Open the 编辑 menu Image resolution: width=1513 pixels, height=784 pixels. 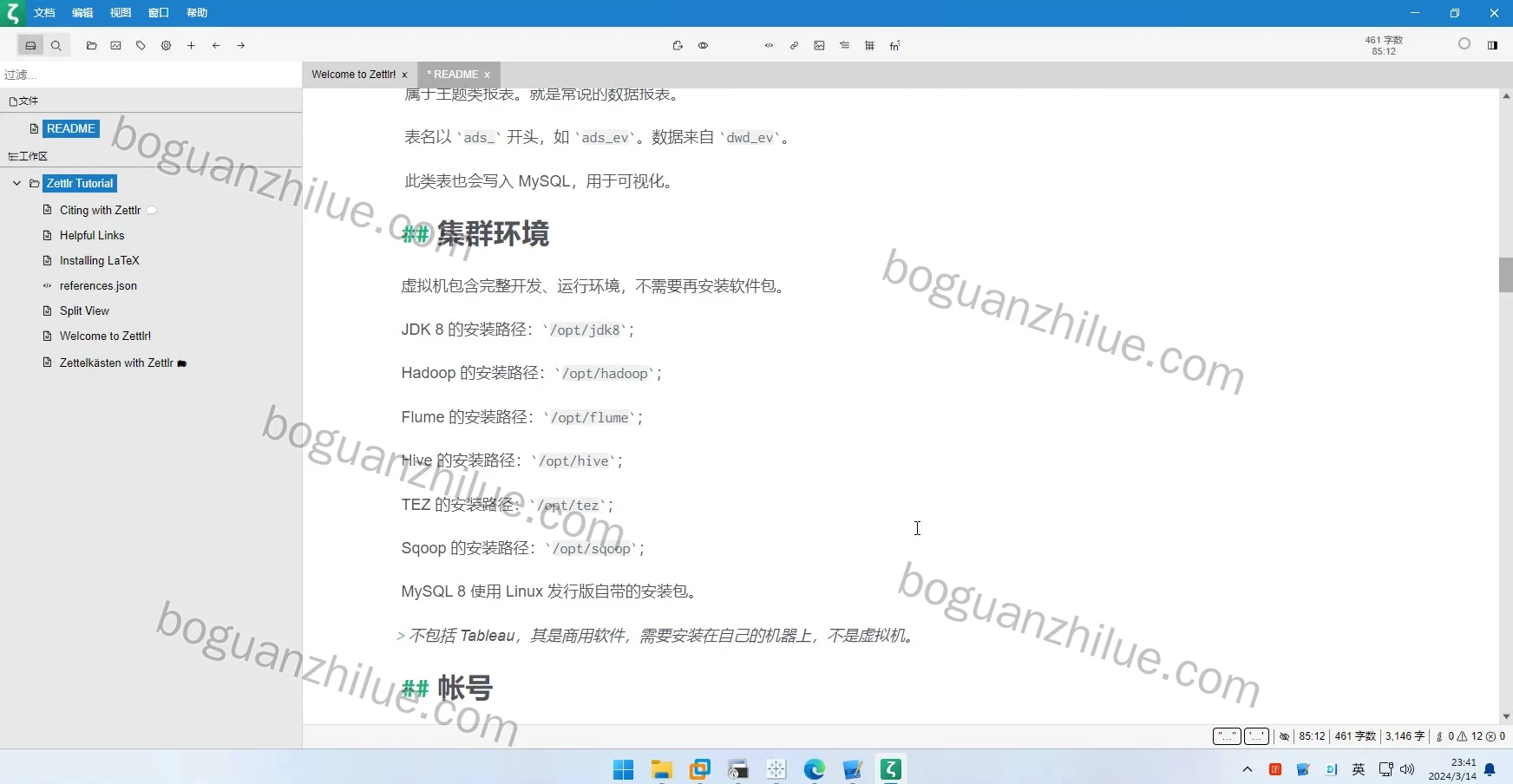coord(82,13)
